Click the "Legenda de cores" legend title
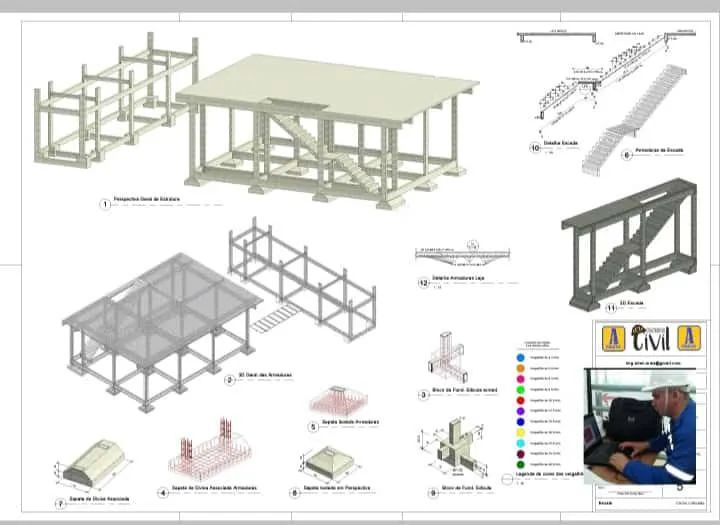The height and width of the screenshot is (525, 720). (550, 474)
